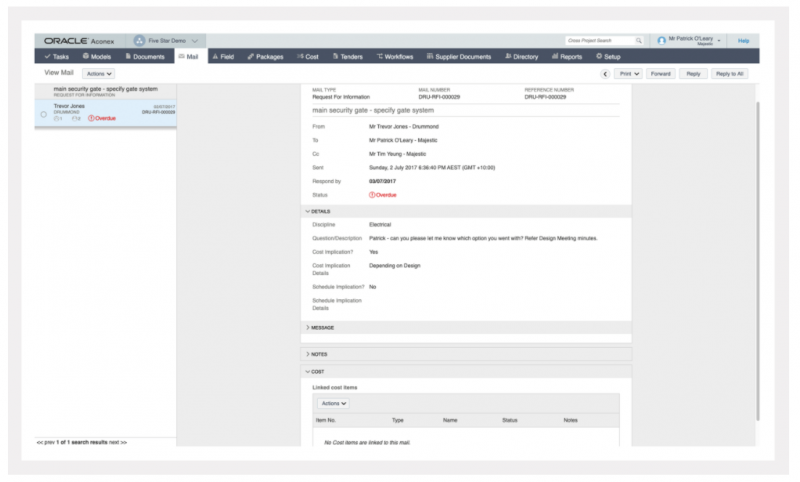This screenshot has width=800, height=482.
Task: Open the Tasks menu
Action: (57, 57)
